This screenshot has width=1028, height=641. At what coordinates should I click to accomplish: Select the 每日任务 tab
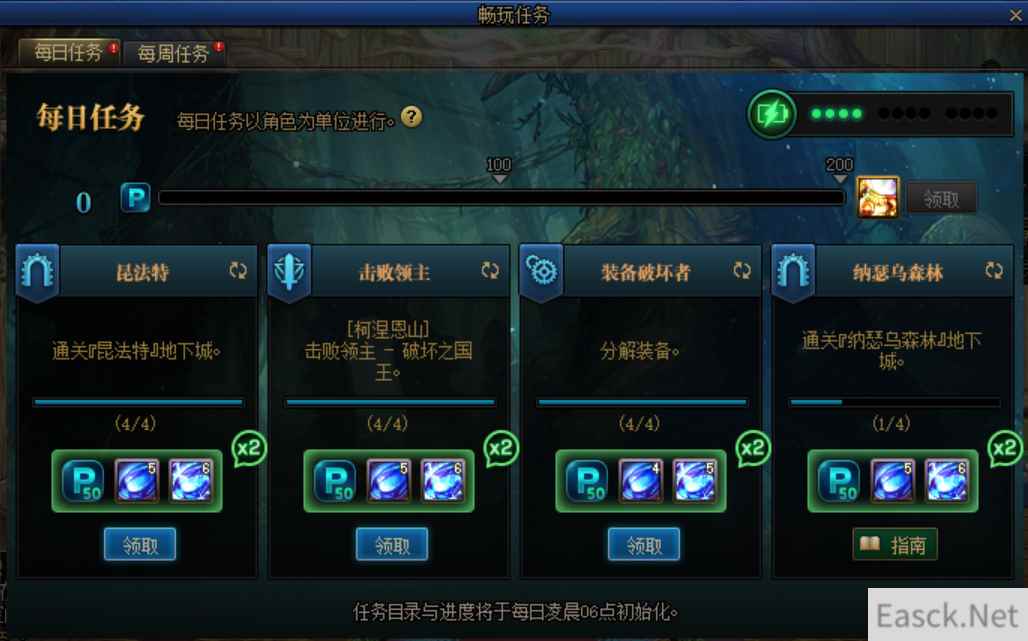69,52
